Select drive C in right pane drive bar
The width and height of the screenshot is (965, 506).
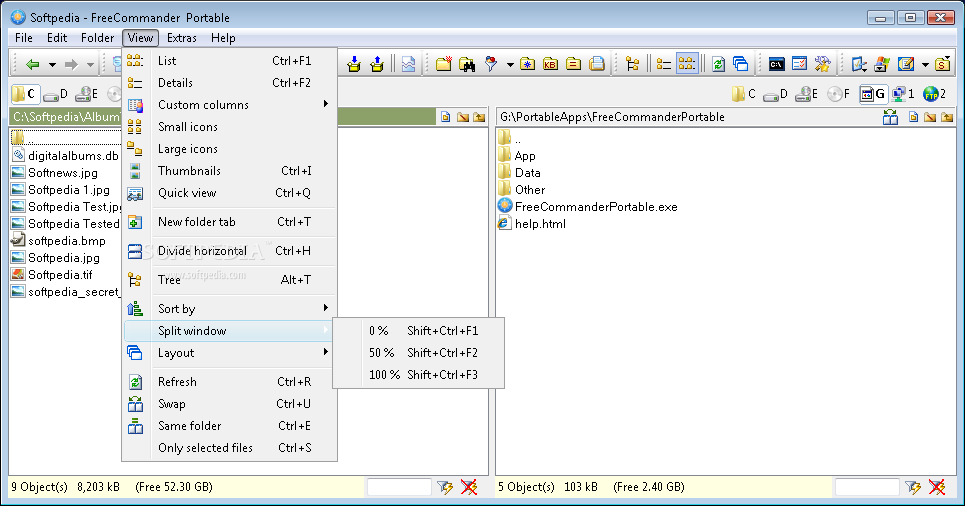pos(743,94)
